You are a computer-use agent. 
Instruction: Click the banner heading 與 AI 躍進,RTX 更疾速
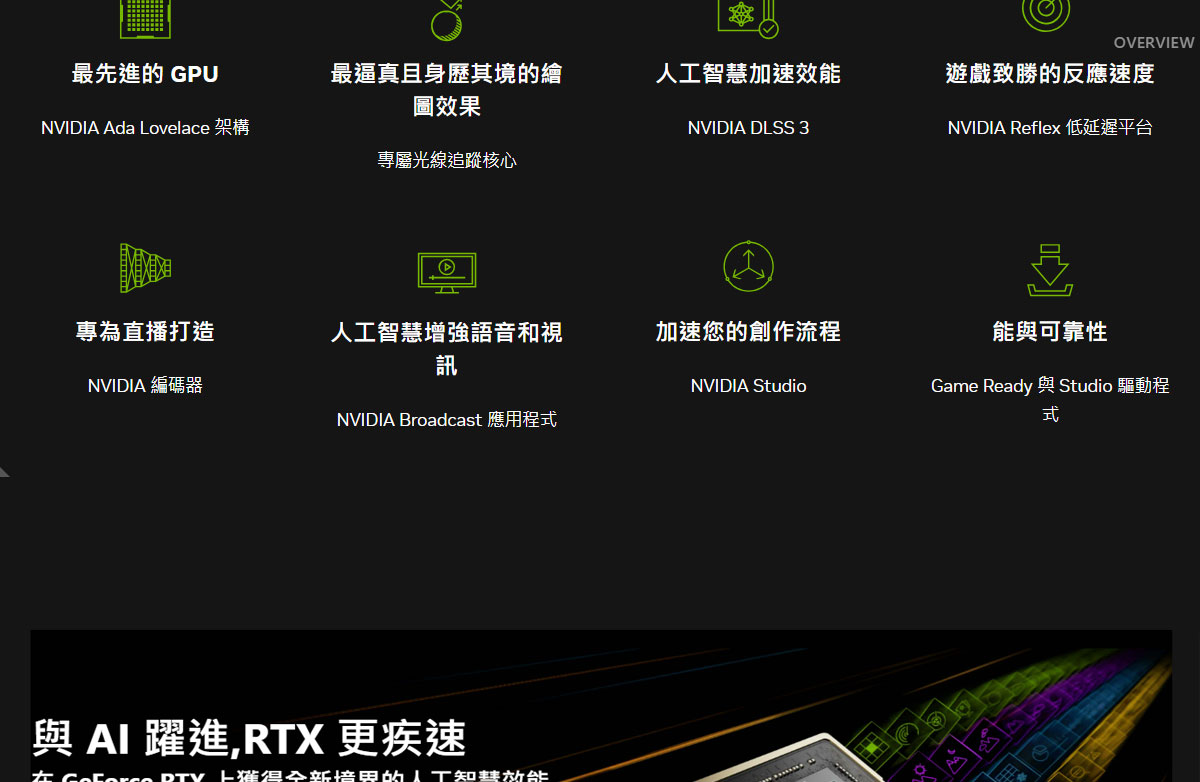249,739
